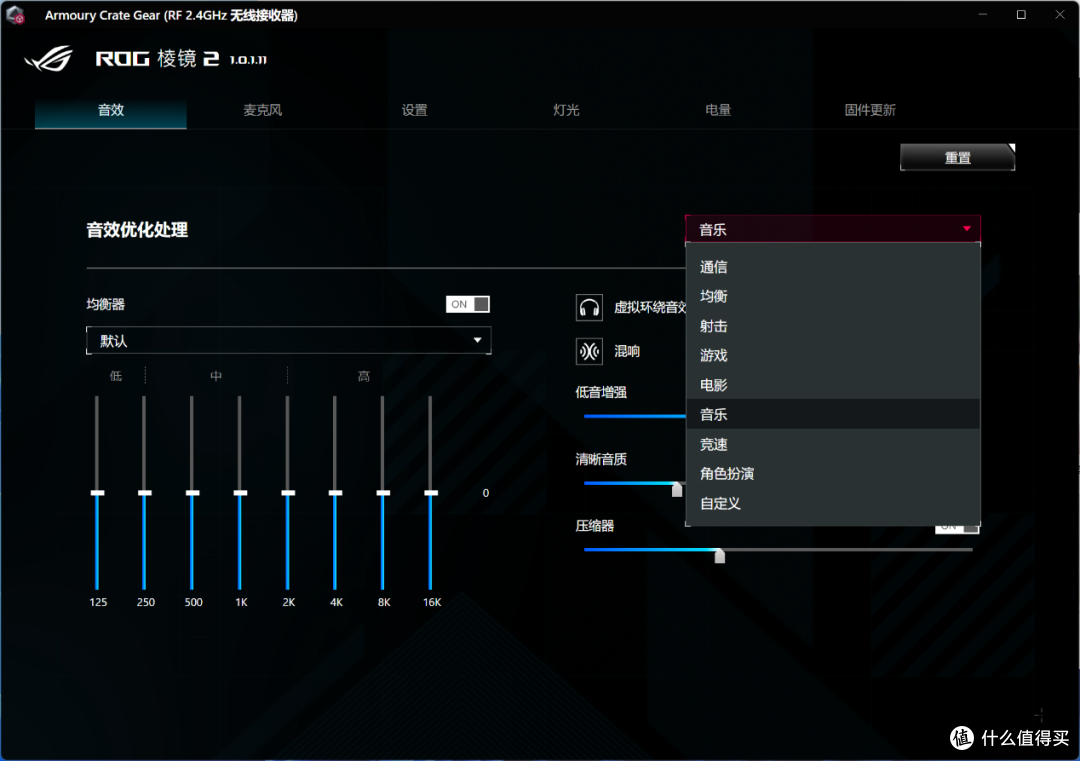The height and width of the screenshot is (761, 1080).
Task: Select 均衡 from the mode list
Action: point(833,296)
